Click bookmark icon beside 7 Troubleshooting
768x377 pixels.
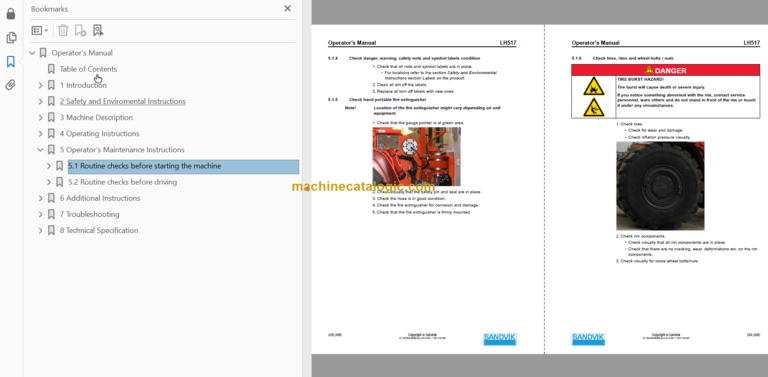[x=51, y=214]
